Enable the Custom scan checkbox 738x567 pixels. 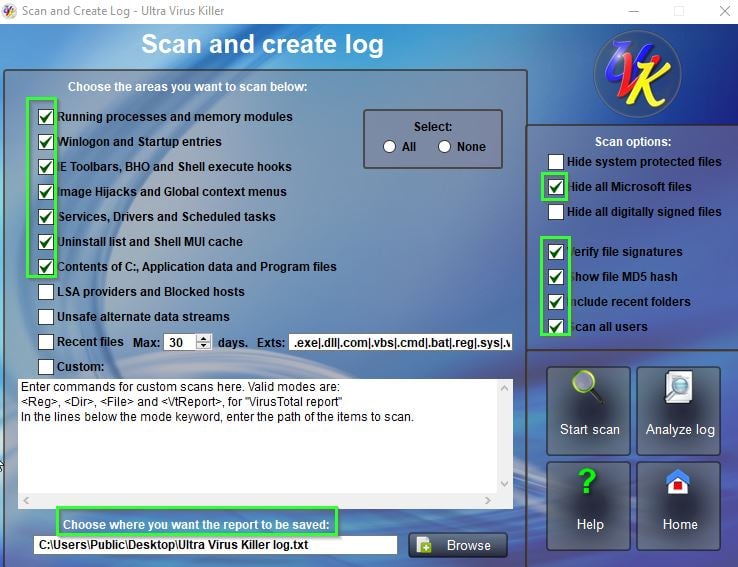coord(46,367)
